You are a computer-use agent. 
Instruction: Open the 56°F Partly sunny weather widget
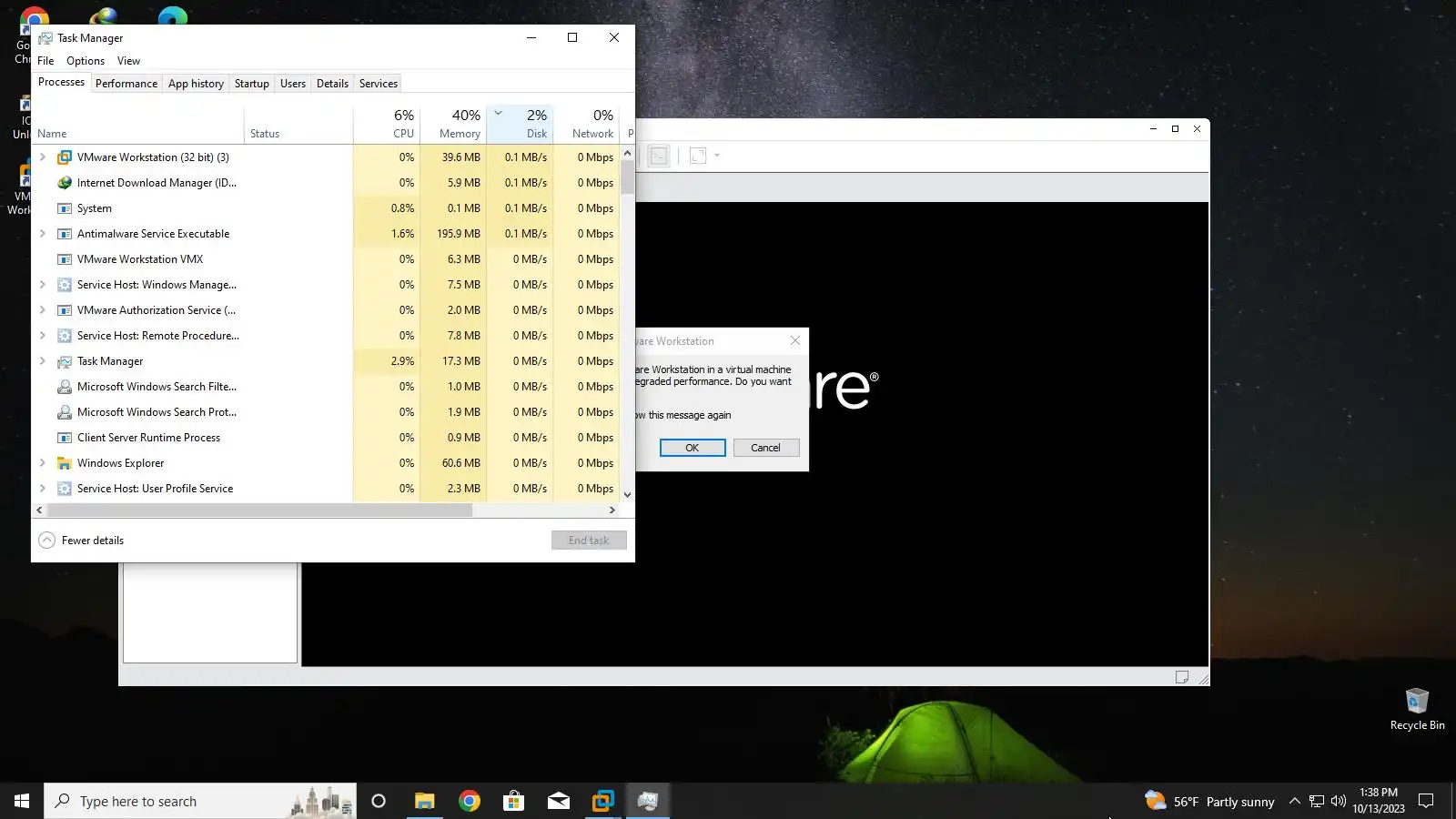click(1210, 801)
